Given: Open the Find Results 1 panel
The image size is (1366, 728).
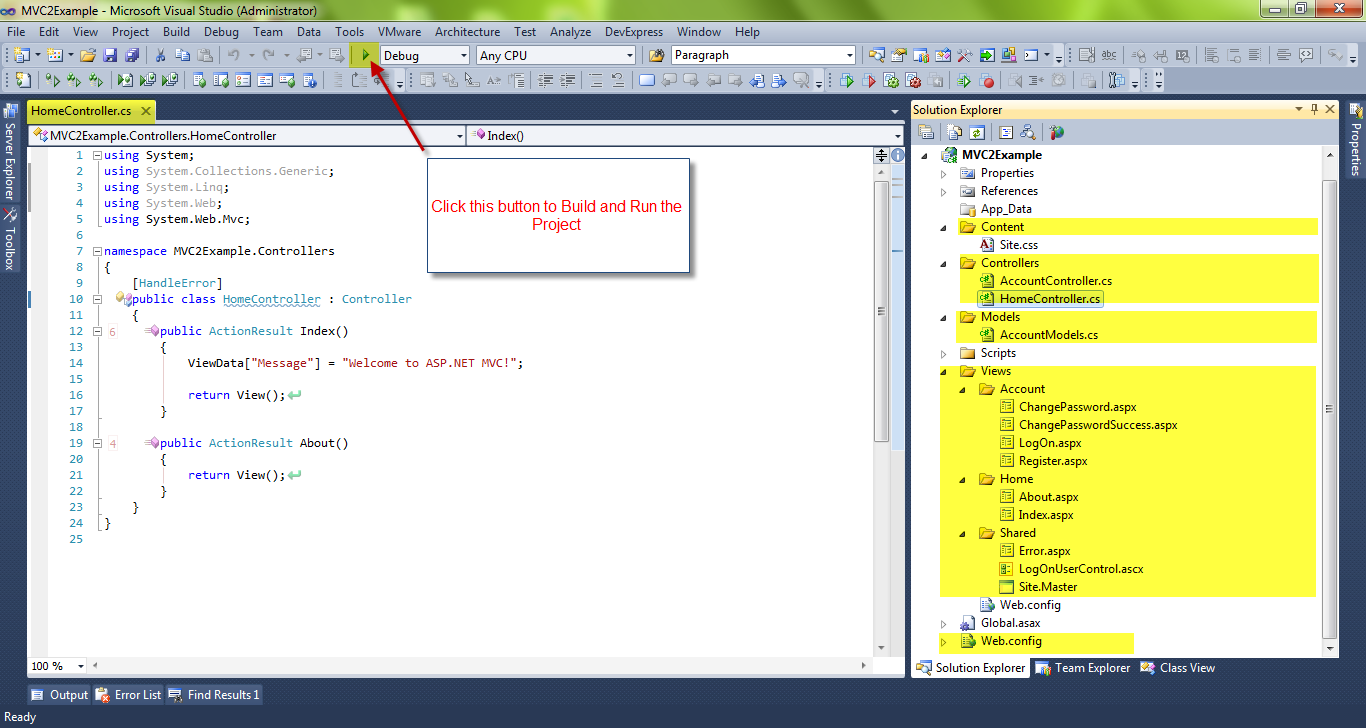Looking at the screenshot, I should point(214,694).
